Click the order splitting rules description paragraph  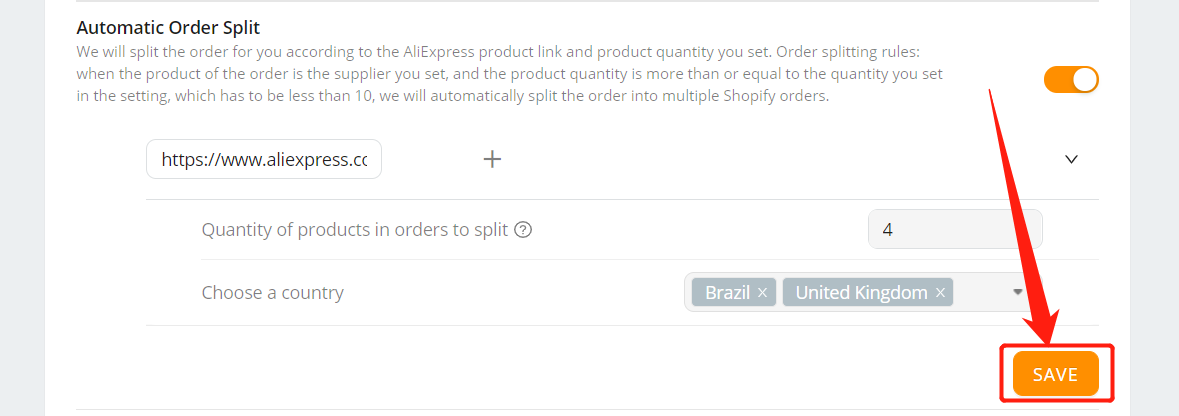point(510,75)
